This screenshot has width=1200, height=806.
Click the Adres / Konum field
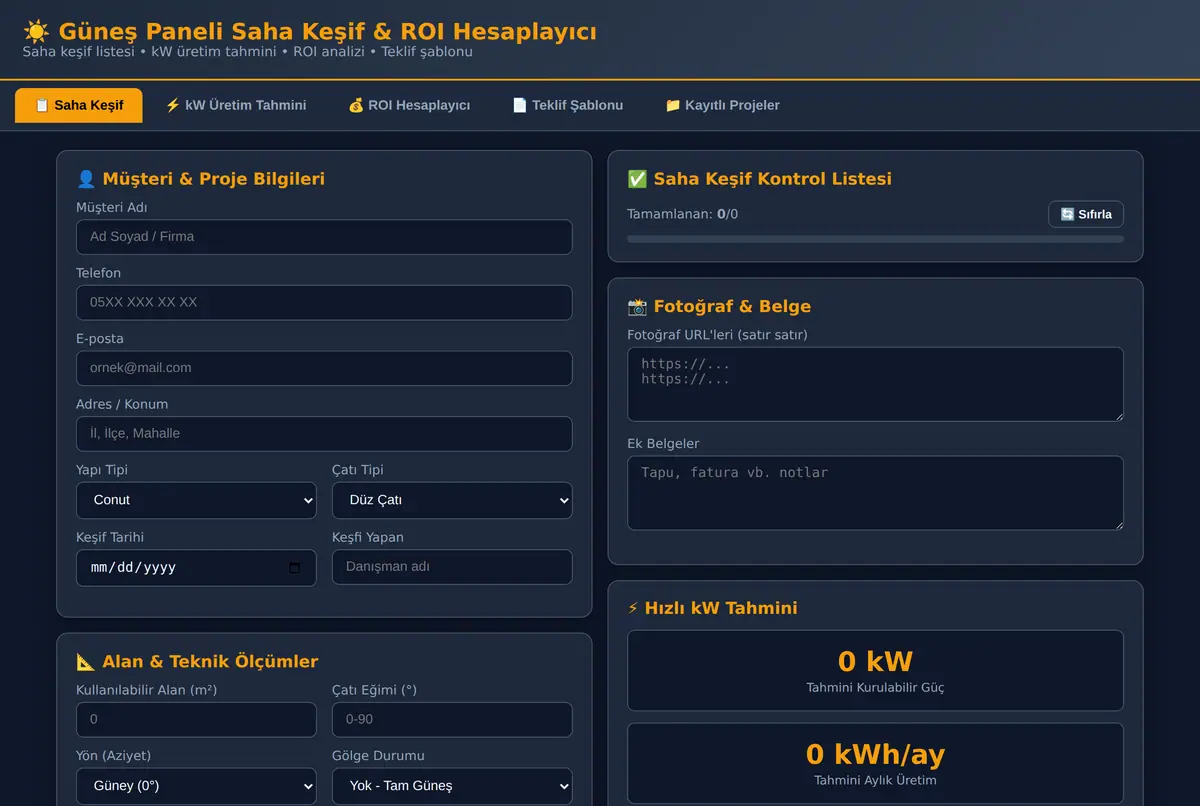pos(324,433)
